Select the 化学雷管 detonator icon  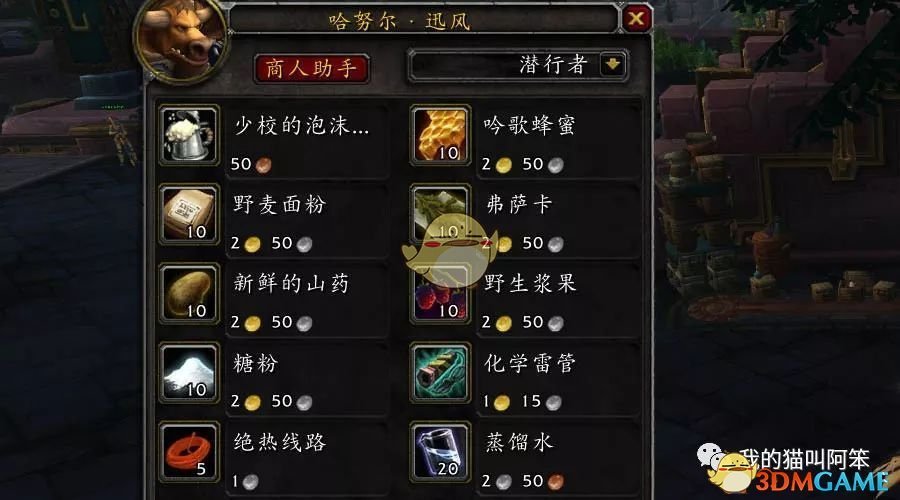click(x=440, y=373)
